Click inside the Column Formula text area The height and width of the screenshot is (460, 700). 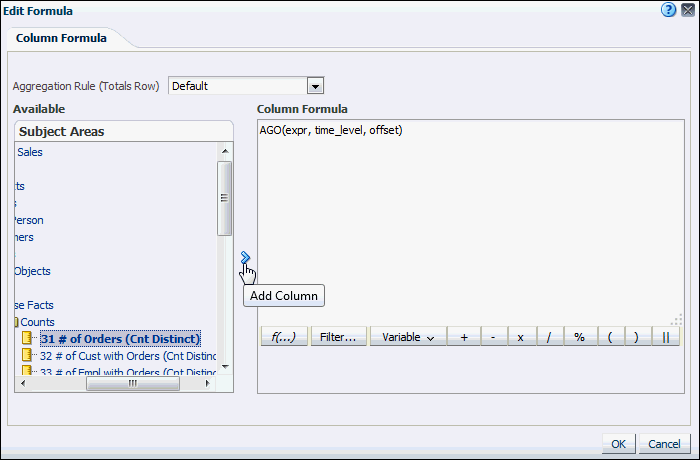click(x=468, y=220)
